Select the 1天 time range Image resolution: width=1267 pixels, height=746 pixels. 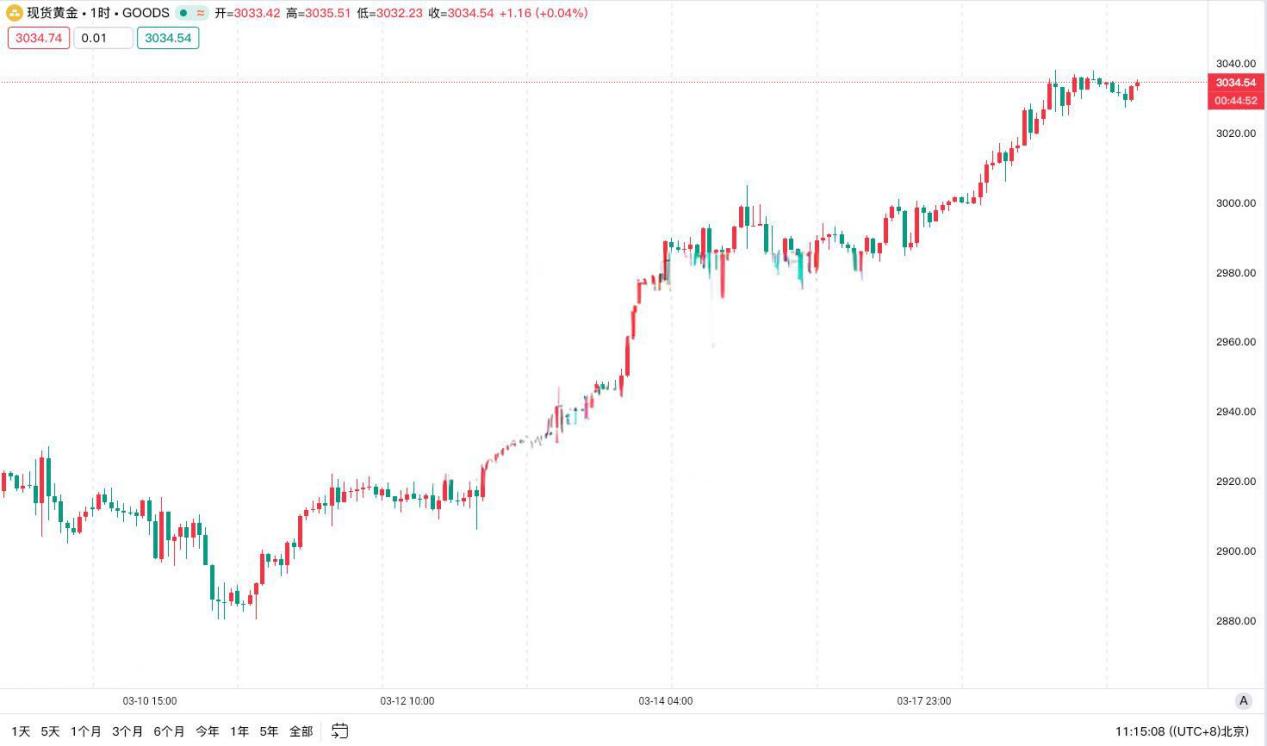coord(20,731)
